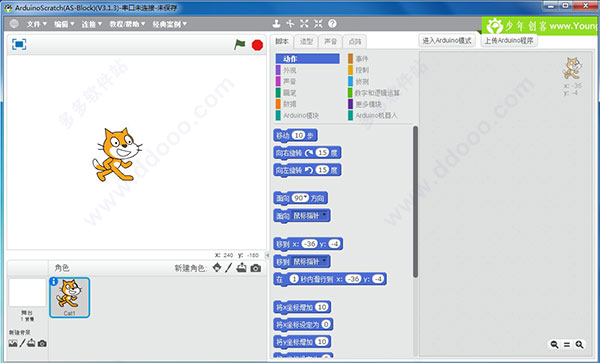Click the rotate-left arrow in 向左旋转 block
The image size is (600, 363).
[x=309, y=170]
